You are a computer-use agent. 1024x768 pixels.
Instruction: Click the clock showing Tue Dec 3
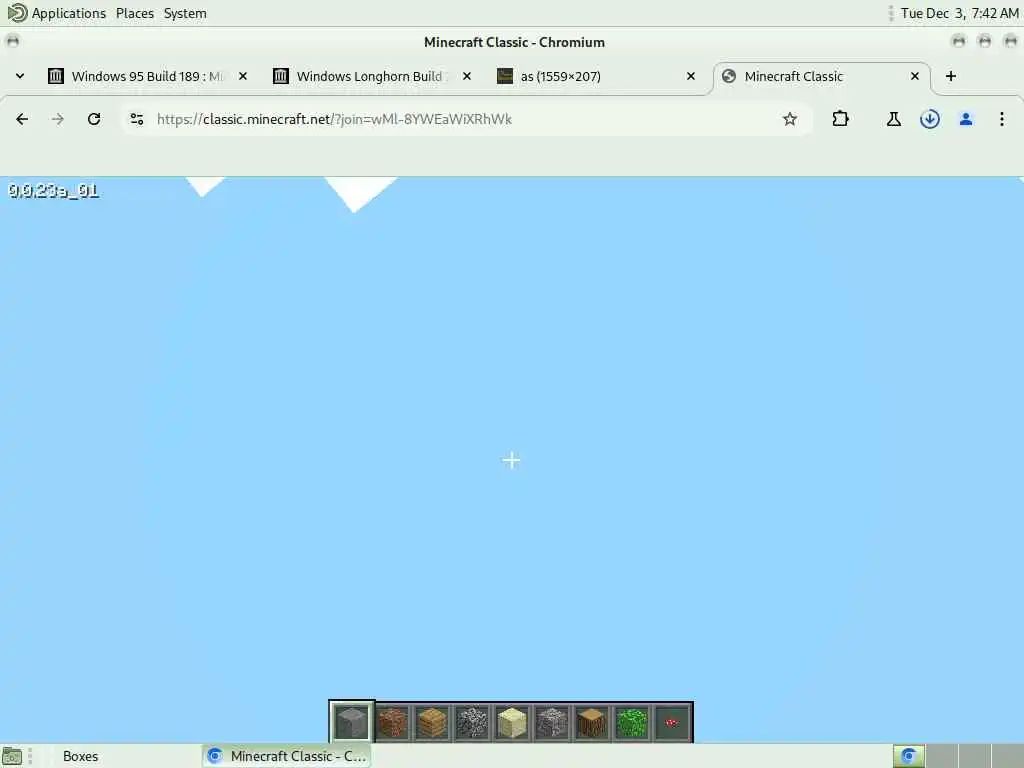[x=959, y=13]
